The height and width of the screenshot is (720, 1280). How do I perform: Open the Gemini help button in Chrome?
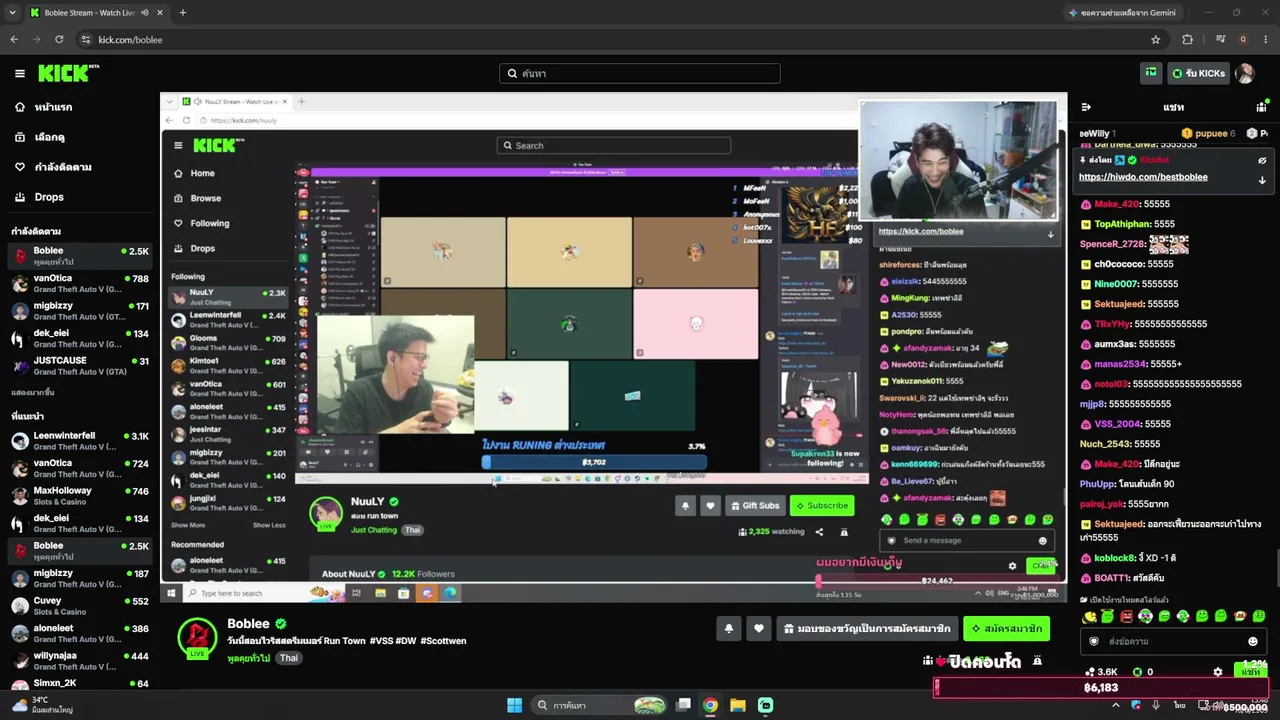(1123, 13)
